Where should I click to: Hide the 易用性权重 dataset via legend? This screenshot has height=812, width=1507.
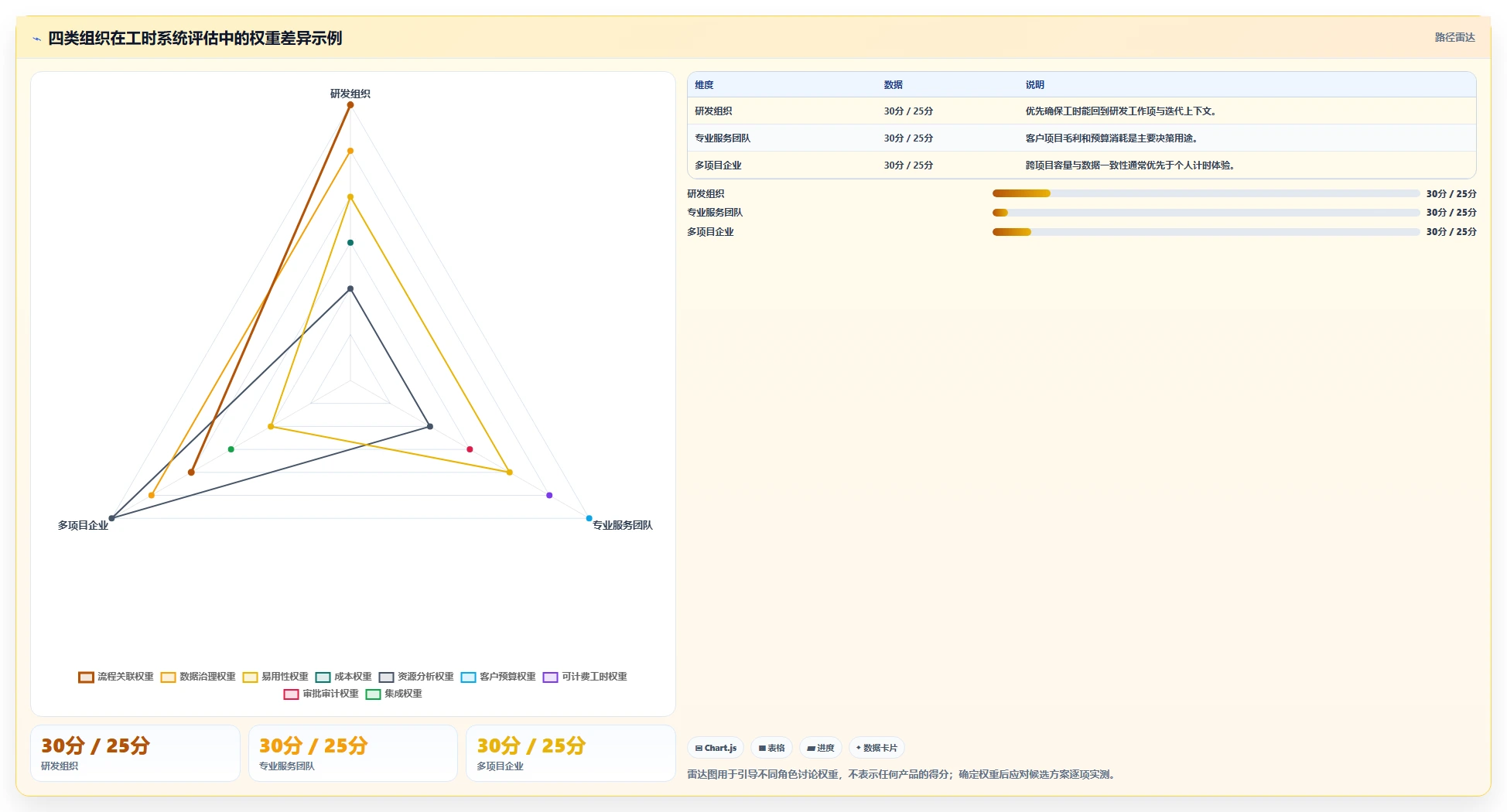click(275, 677)
